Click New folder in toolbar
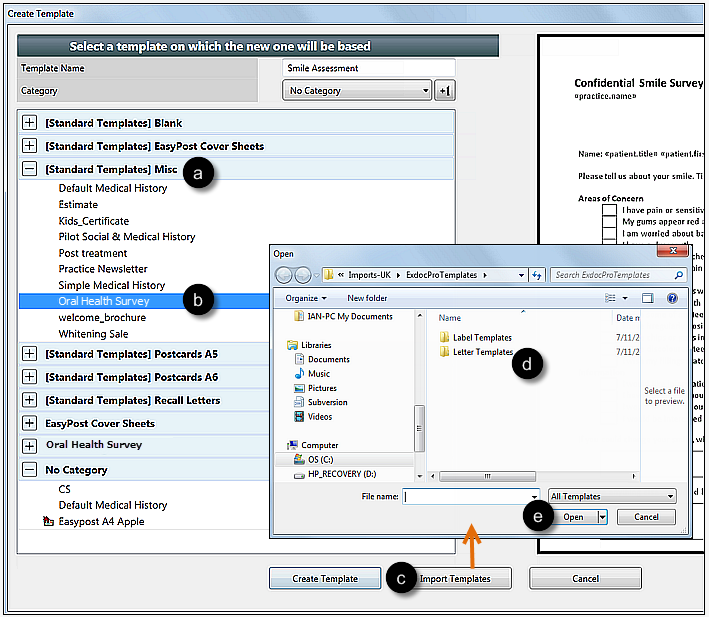Image resolution: width=709 pixels, height=617 pixels. point(367,298)
